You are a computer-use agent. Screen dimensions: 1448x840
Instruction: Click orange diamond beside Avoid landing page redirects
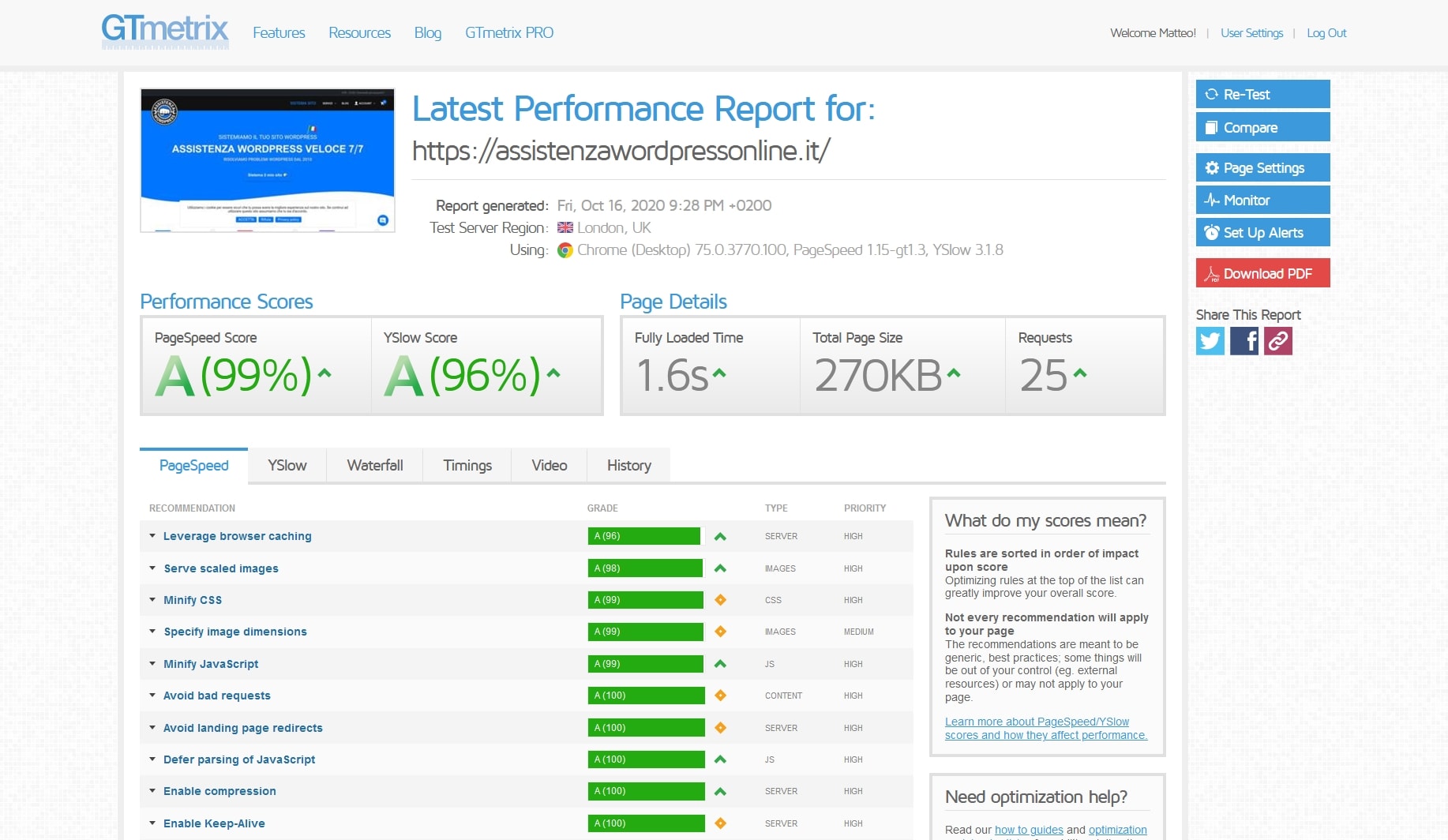click(720, 728)
